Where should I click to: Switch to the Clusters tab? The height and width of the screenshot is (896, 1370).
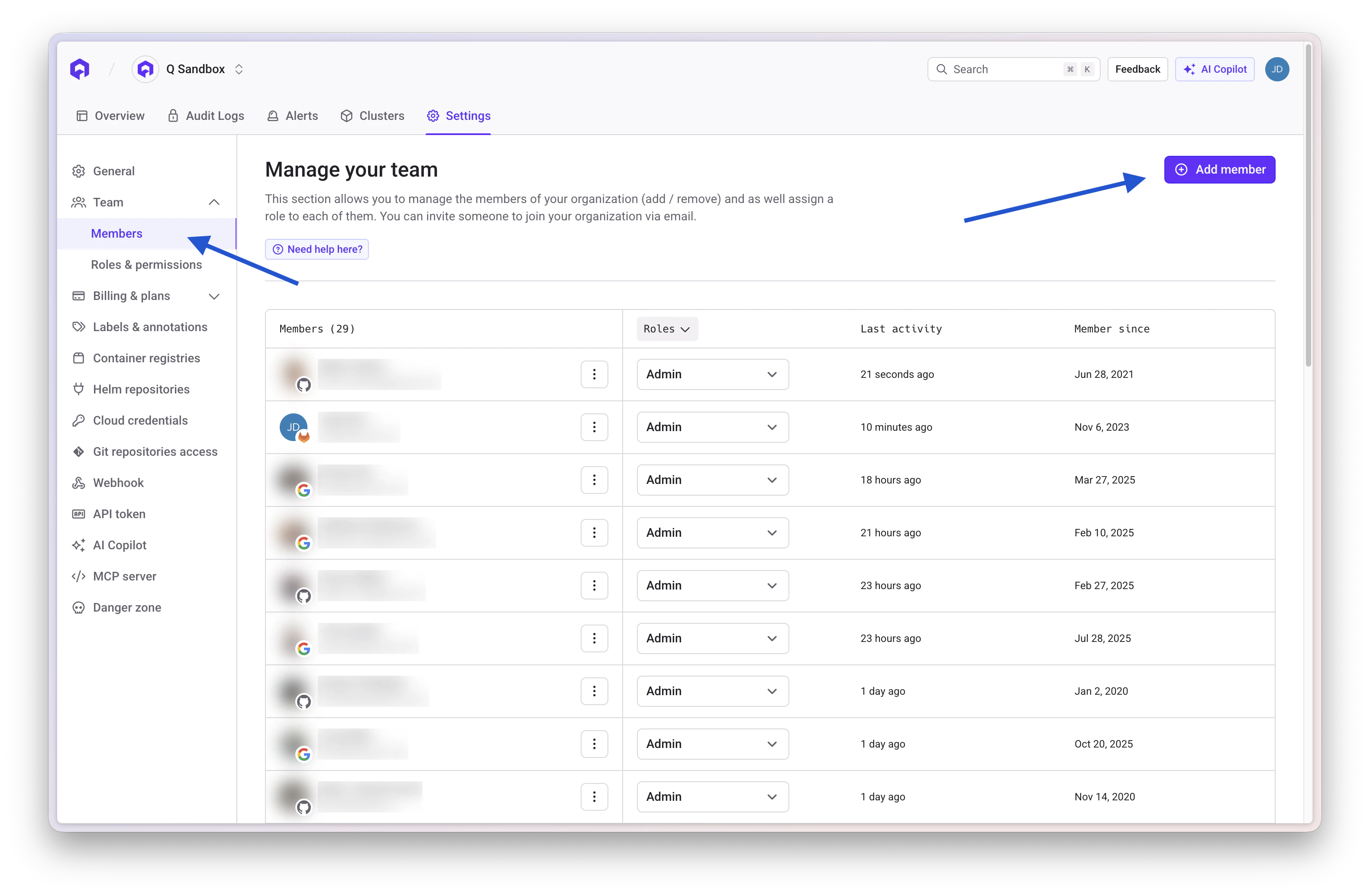372,116
